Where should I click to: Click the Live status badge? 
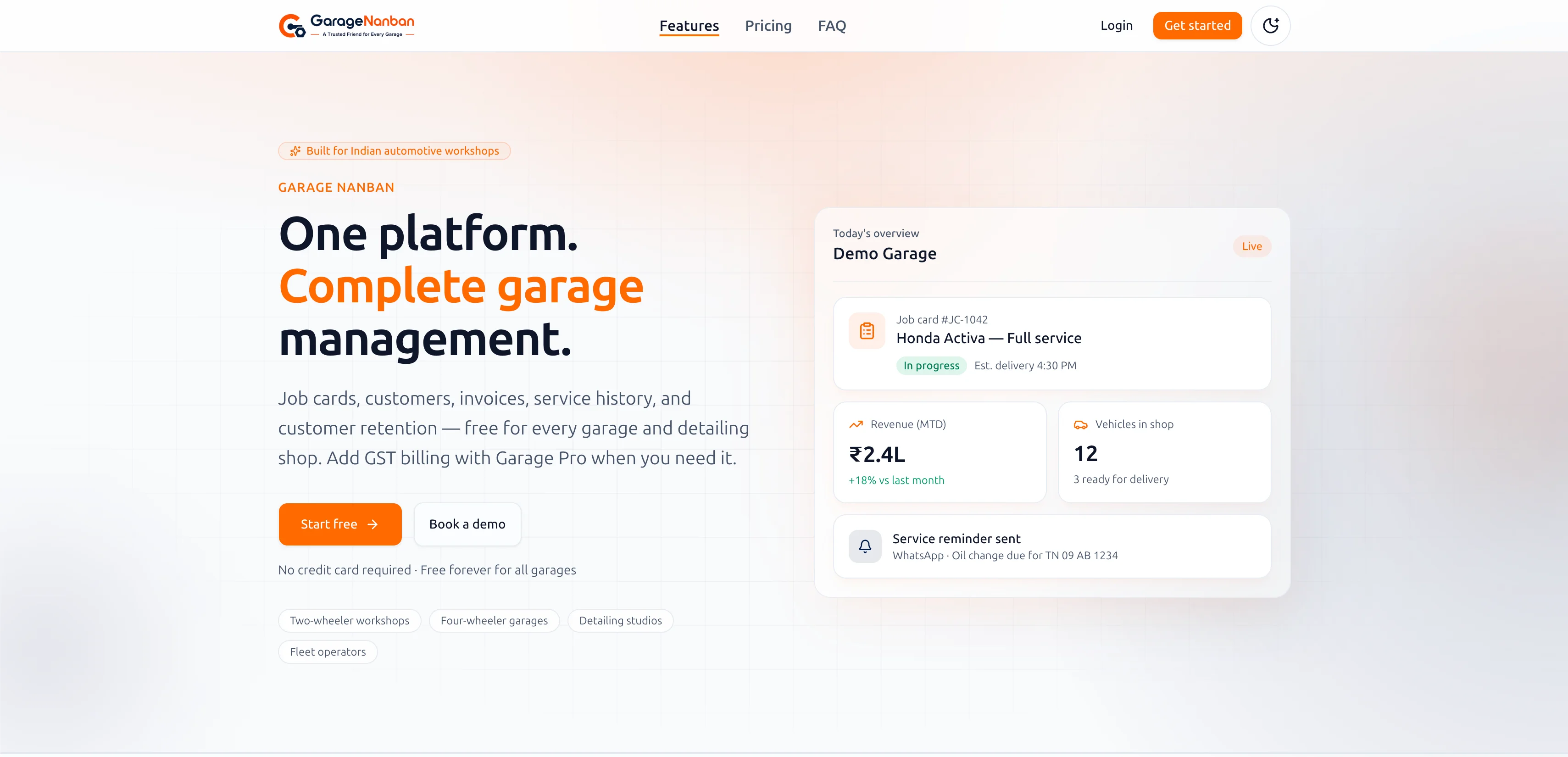(x=1251, y=246)
